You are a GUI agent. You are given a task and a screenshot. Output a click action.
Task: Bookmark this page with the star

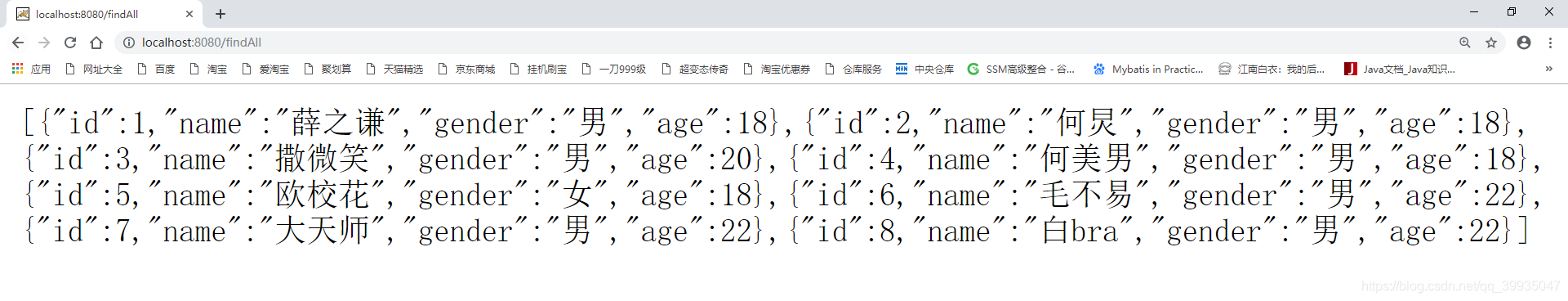(1491, 43)
